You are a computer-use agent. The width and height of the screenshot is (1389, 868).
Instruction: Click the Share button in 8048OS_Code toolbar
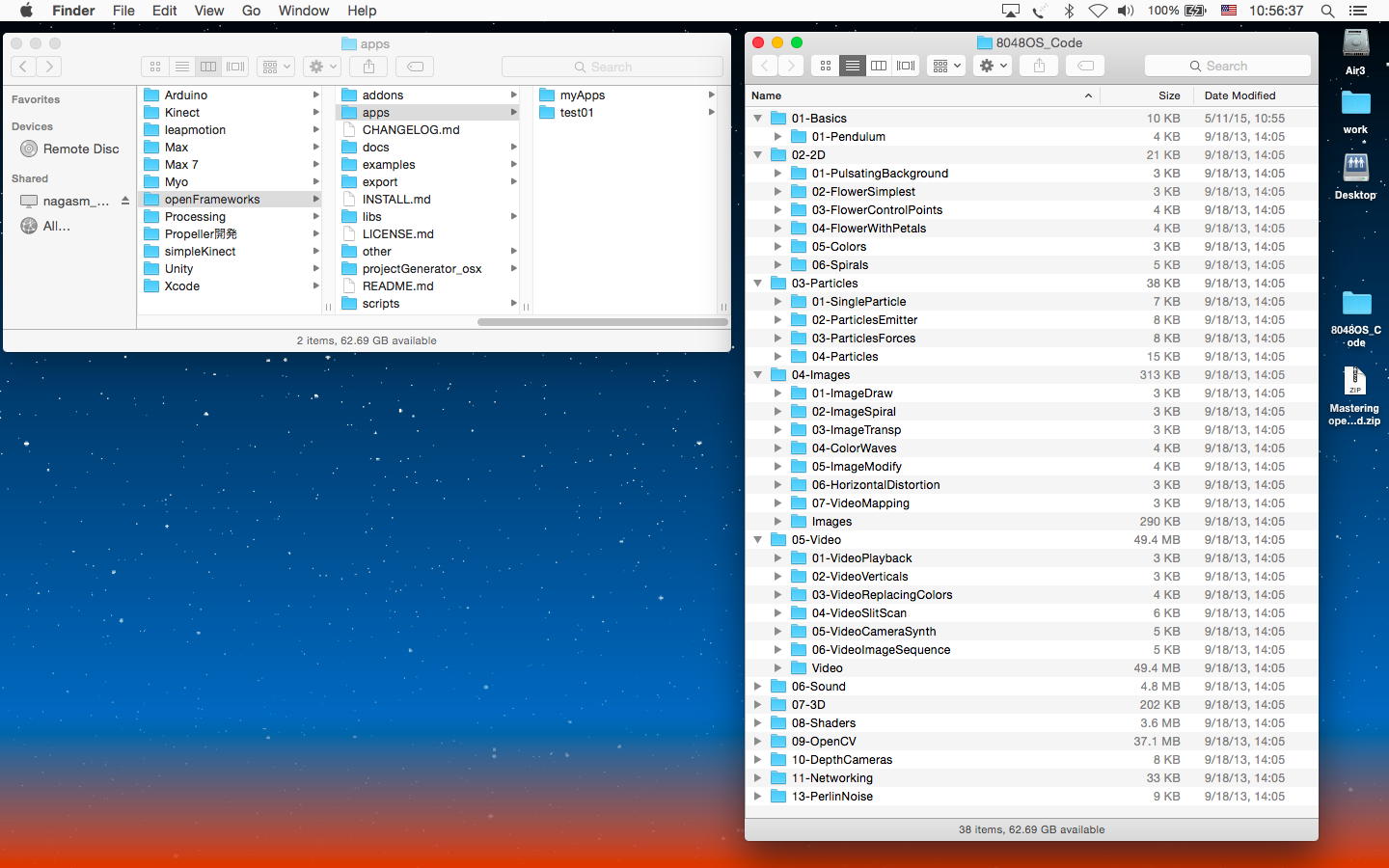tap(1039, 66)
